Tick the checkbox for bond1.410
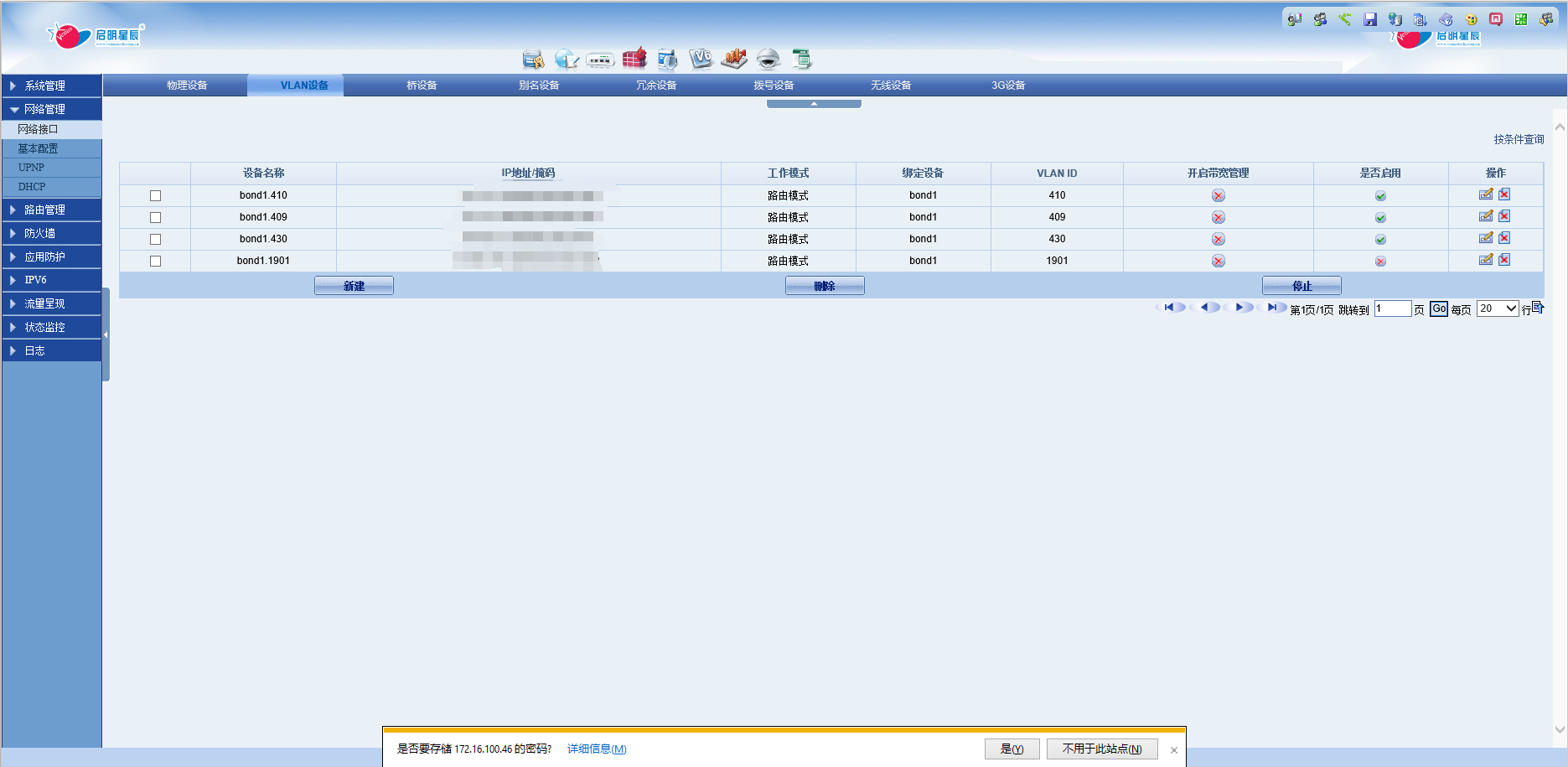Screen dimensions: 1568x767 [155, 195]
